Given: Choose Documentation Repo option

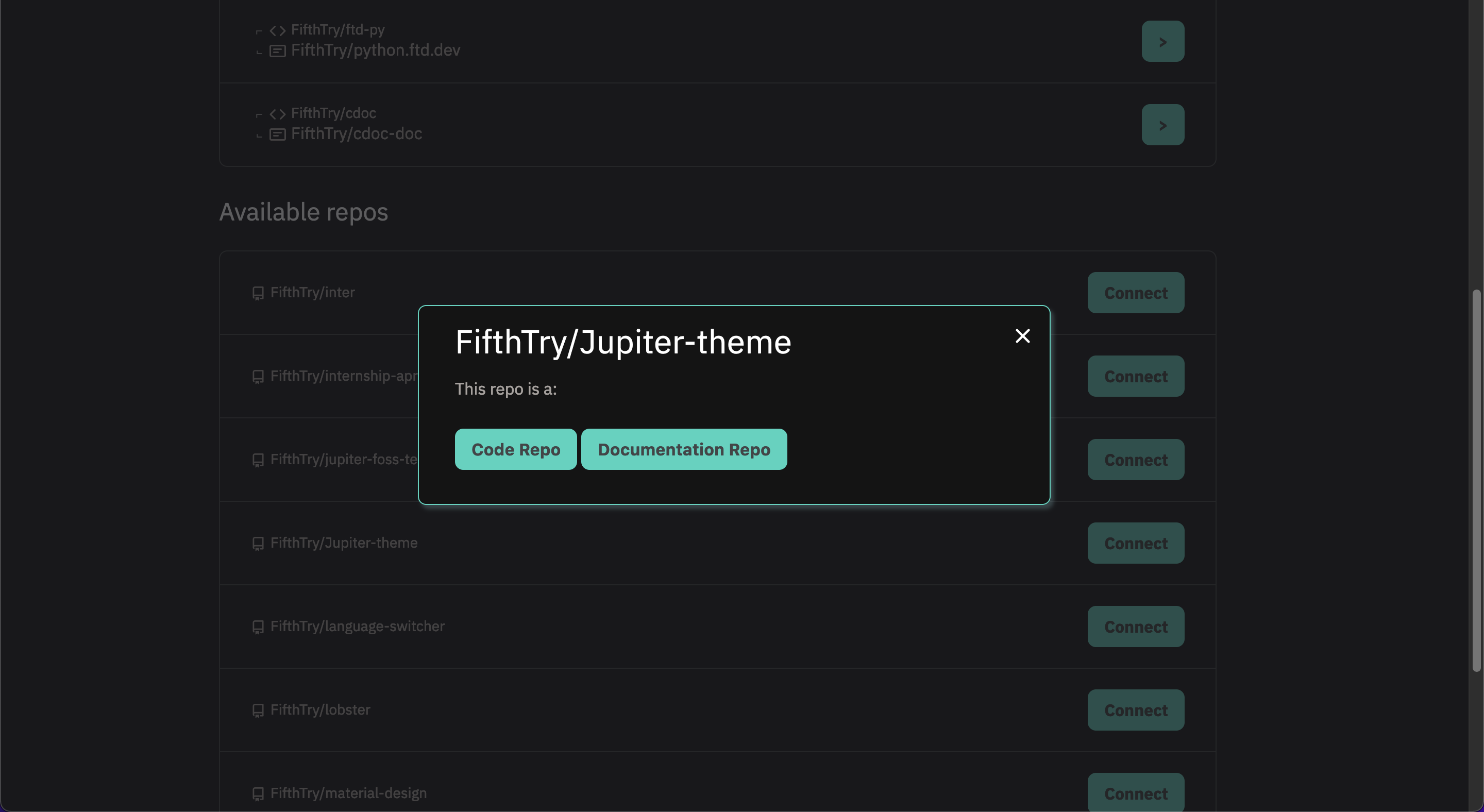Looking at the screenshot, I should coord(683,449).
